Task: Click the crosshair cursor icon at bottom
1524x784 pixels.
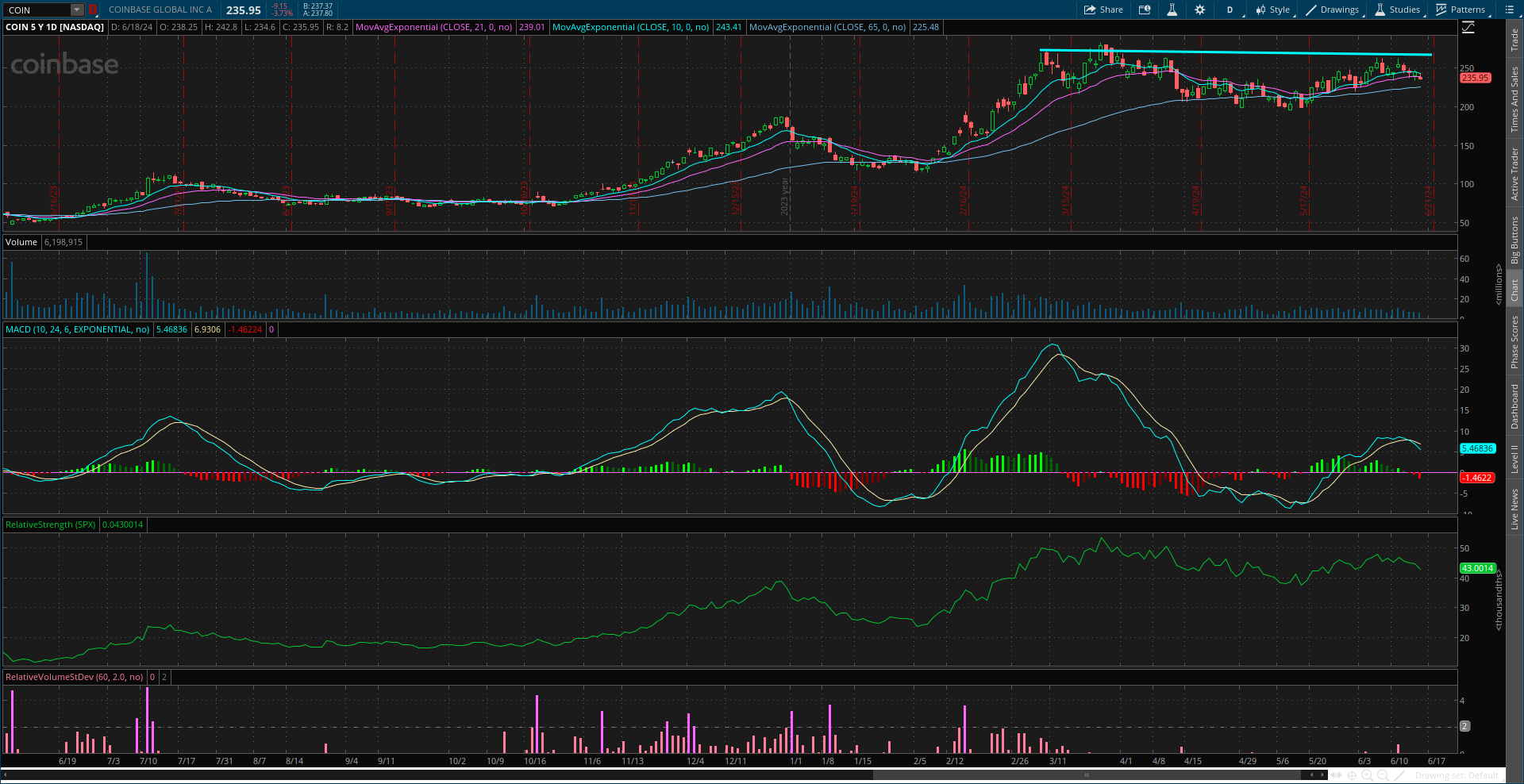Action: tap(1352, 775)
